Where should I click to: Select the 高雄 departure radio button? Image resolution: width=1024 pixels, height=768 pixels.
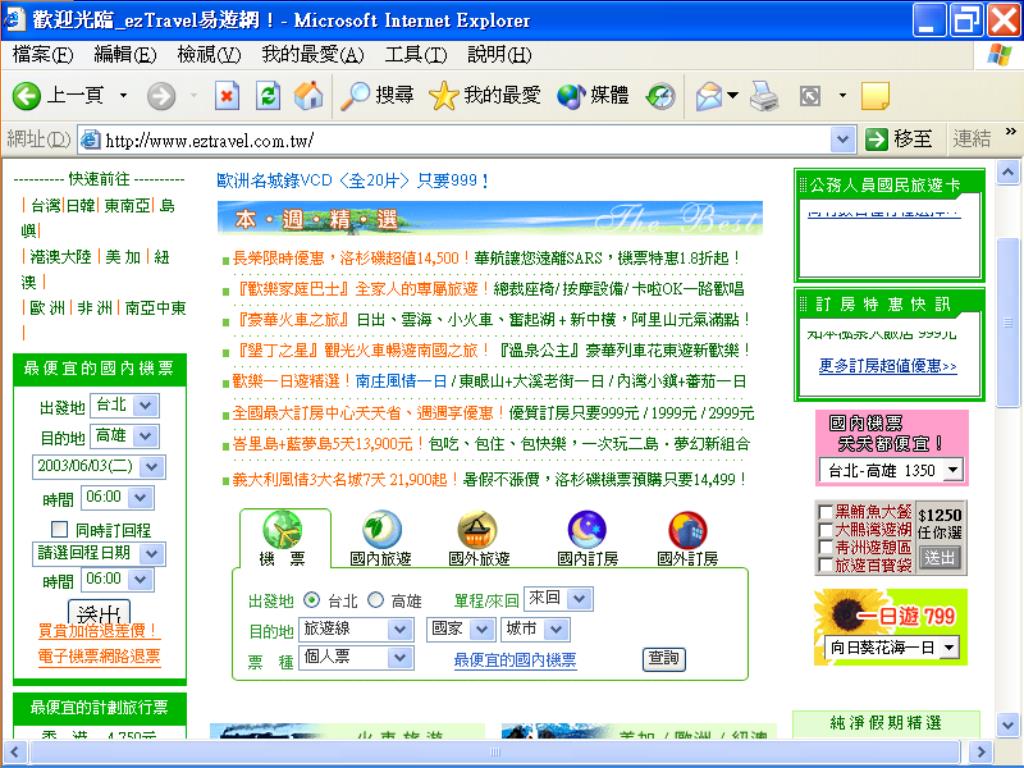point(376,600)
